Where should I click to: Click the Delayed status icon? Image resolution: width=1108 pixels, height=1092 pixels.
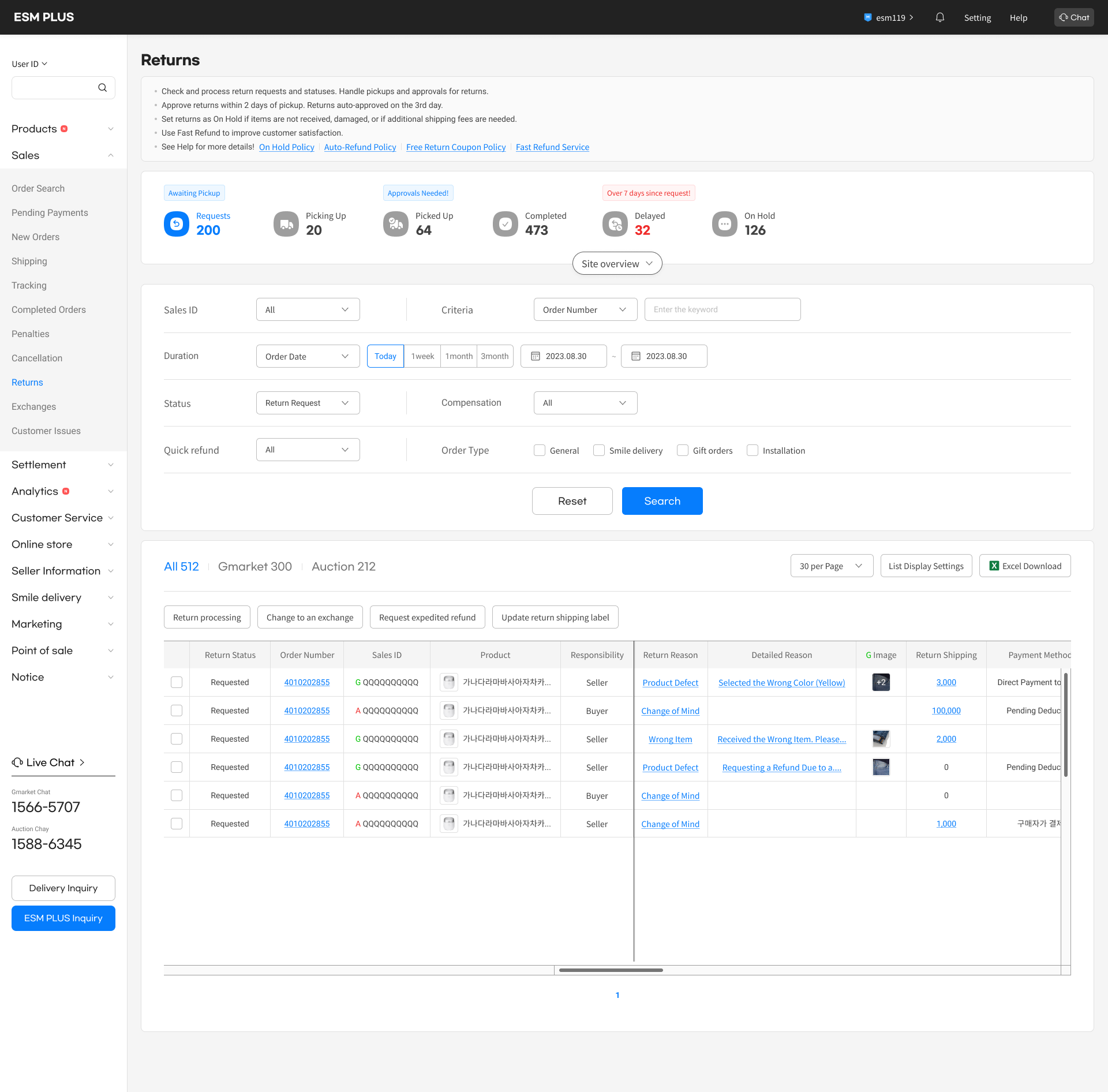(615, 224)
